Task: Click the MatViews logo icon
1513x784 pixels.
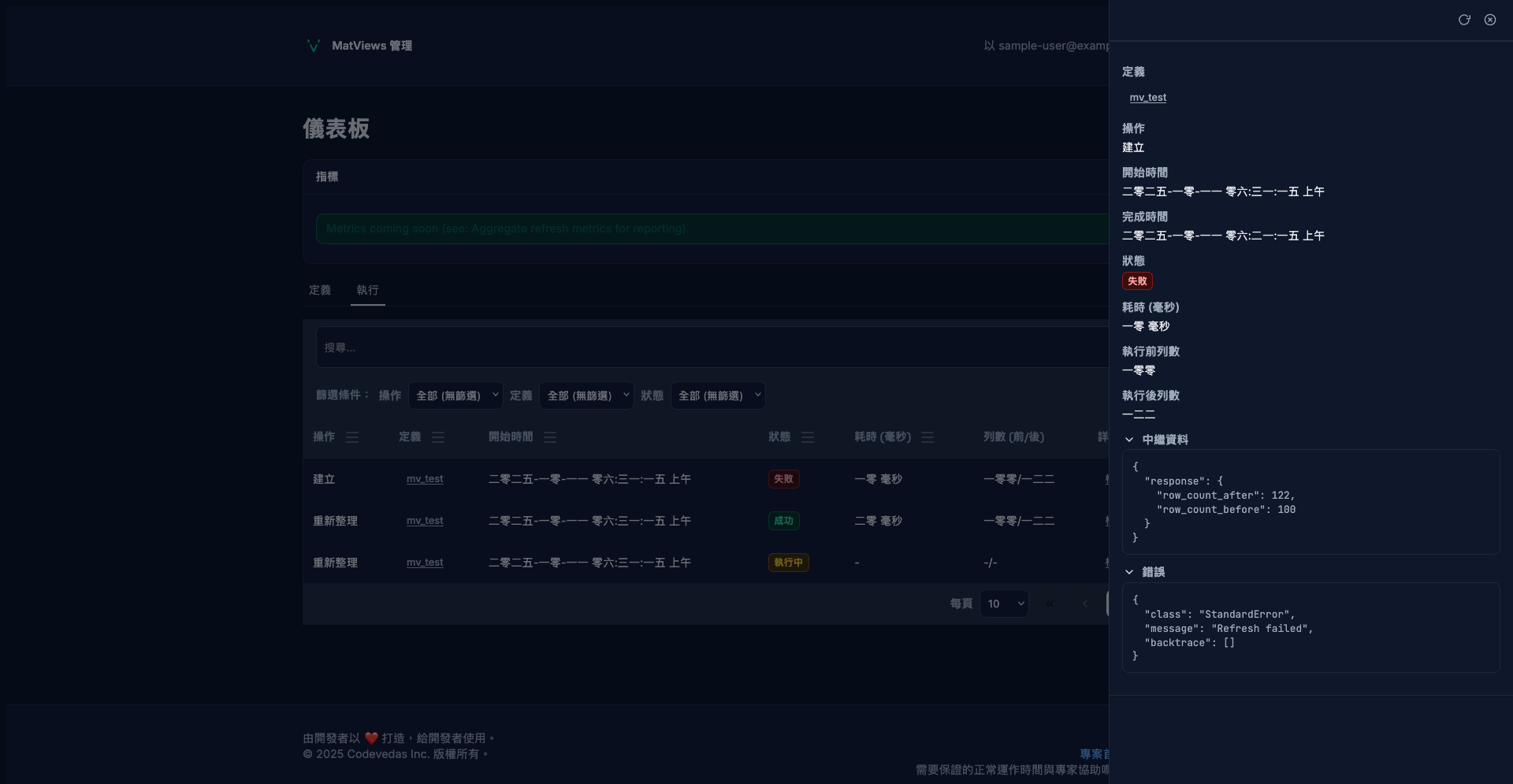Action: point(313,46)
